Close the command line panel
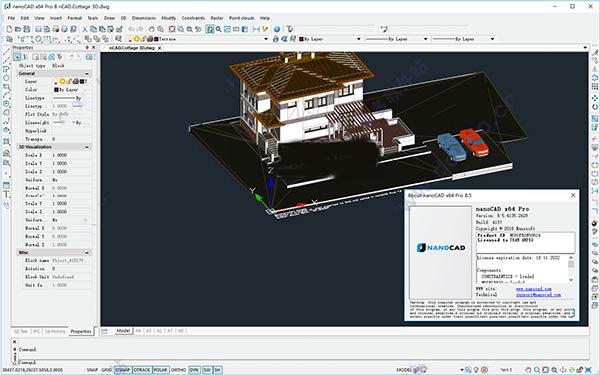This screenshot has height=375, width=600. [x=15, y=342]
